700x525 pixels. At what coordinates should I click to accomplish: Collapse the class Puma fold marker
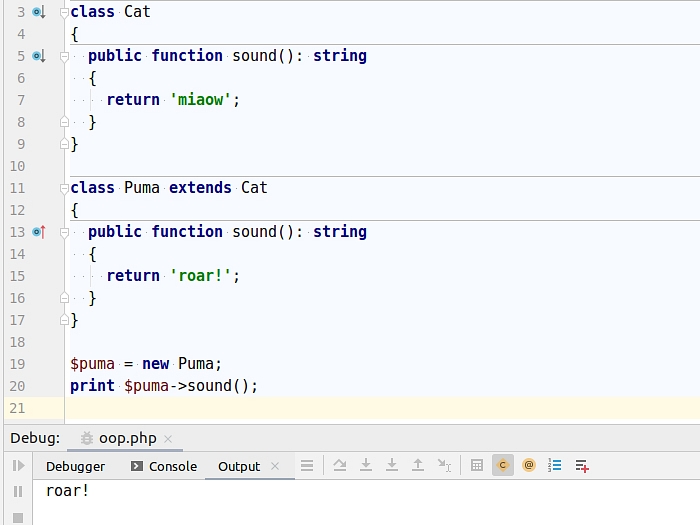[x=64, y=188]
